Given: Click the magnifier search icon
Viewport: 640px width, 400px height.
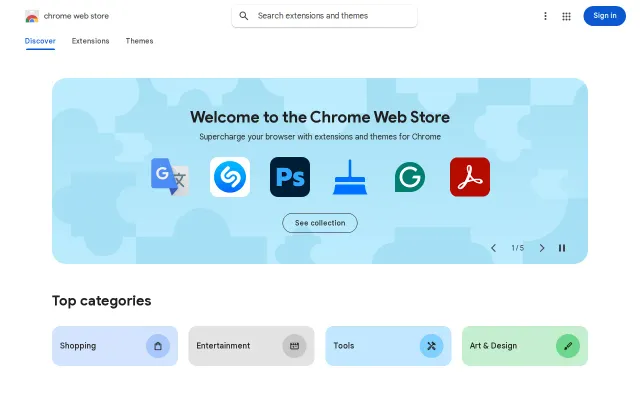Looking at the screenshot, I should pyautogui.click(x=244, y=16).
